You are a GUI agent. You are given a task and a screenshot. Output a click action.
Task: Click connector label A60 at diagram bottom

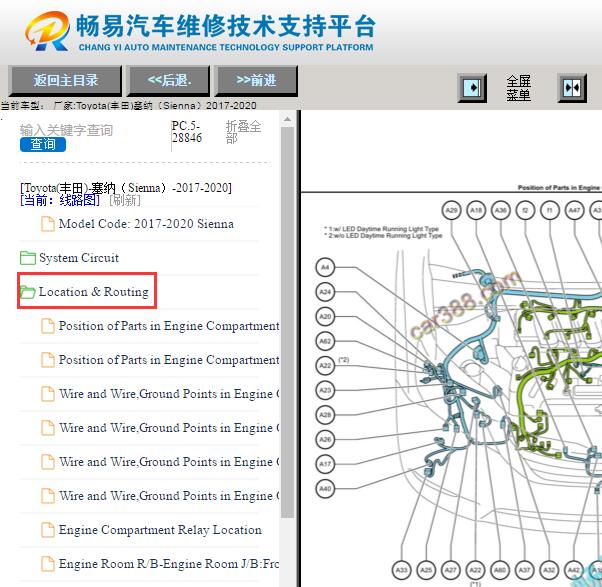tap(500, 570)
